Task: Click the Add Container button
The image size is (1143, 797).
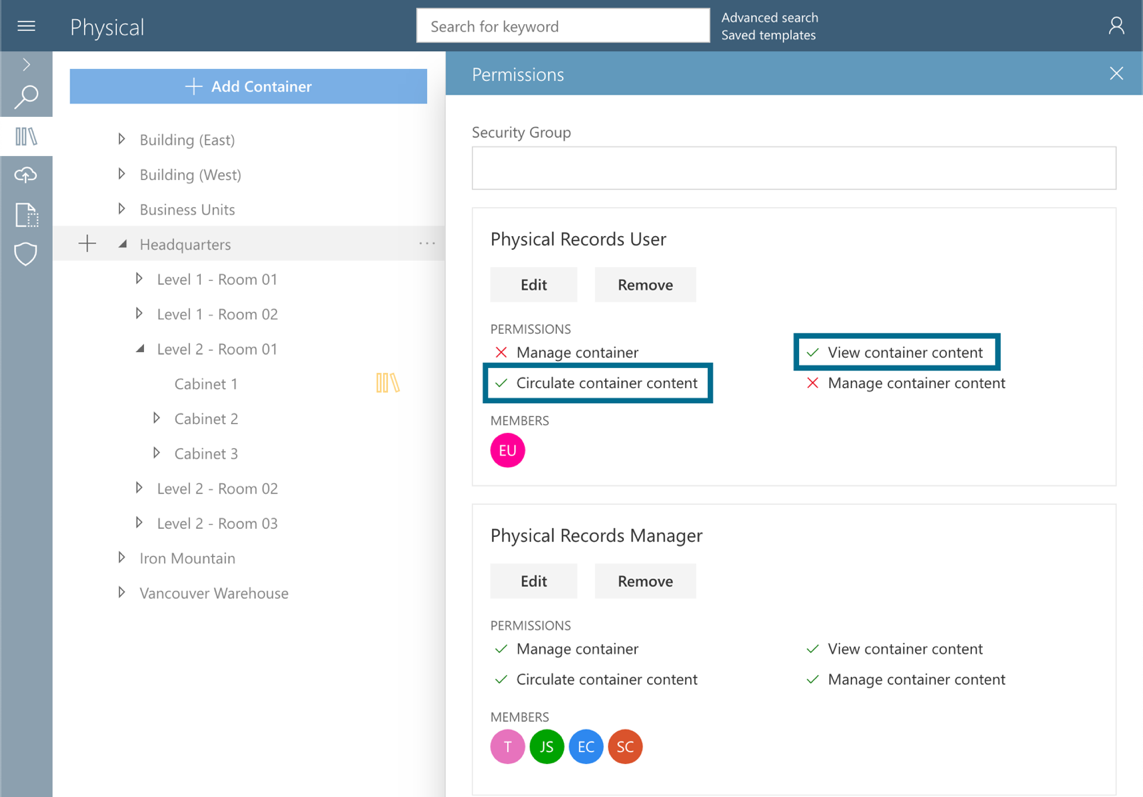Action: click(248, 86)
